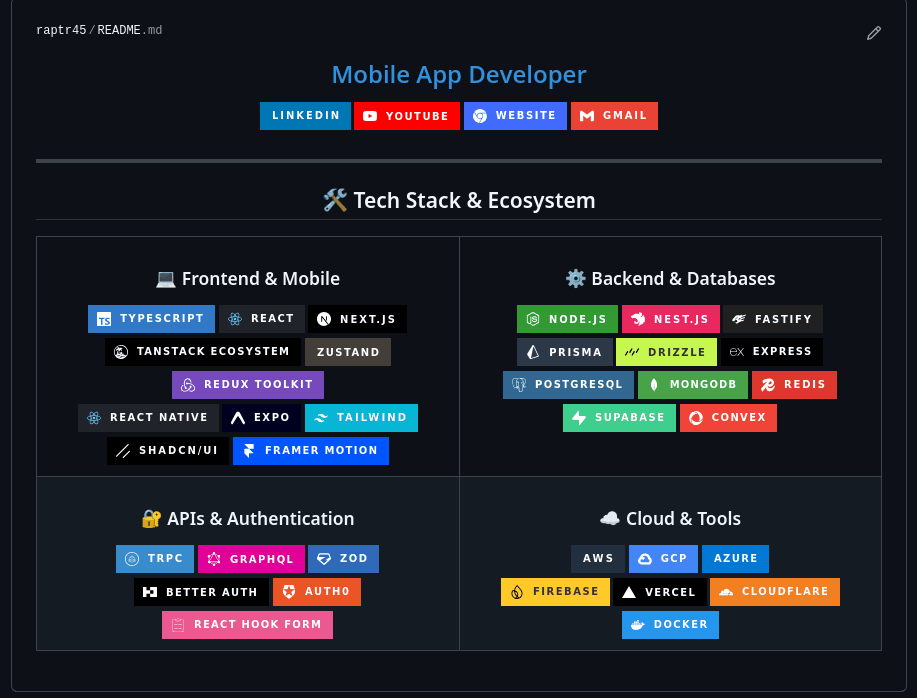Screen dimensions: 917x698
Task: Click the shadcn/ui badge
Action: (168, 451)
